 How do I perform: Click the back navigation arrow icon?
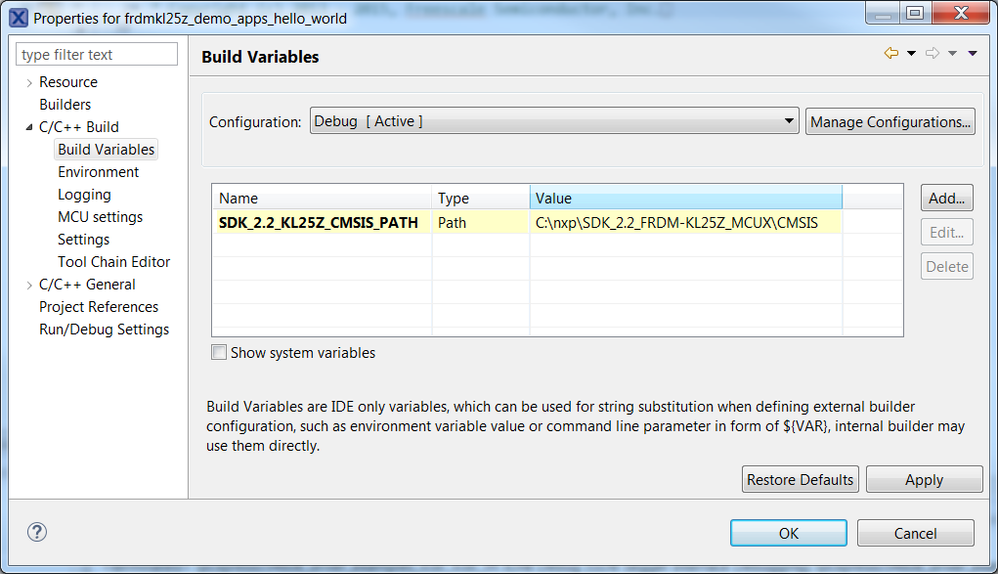coord(891,53)
